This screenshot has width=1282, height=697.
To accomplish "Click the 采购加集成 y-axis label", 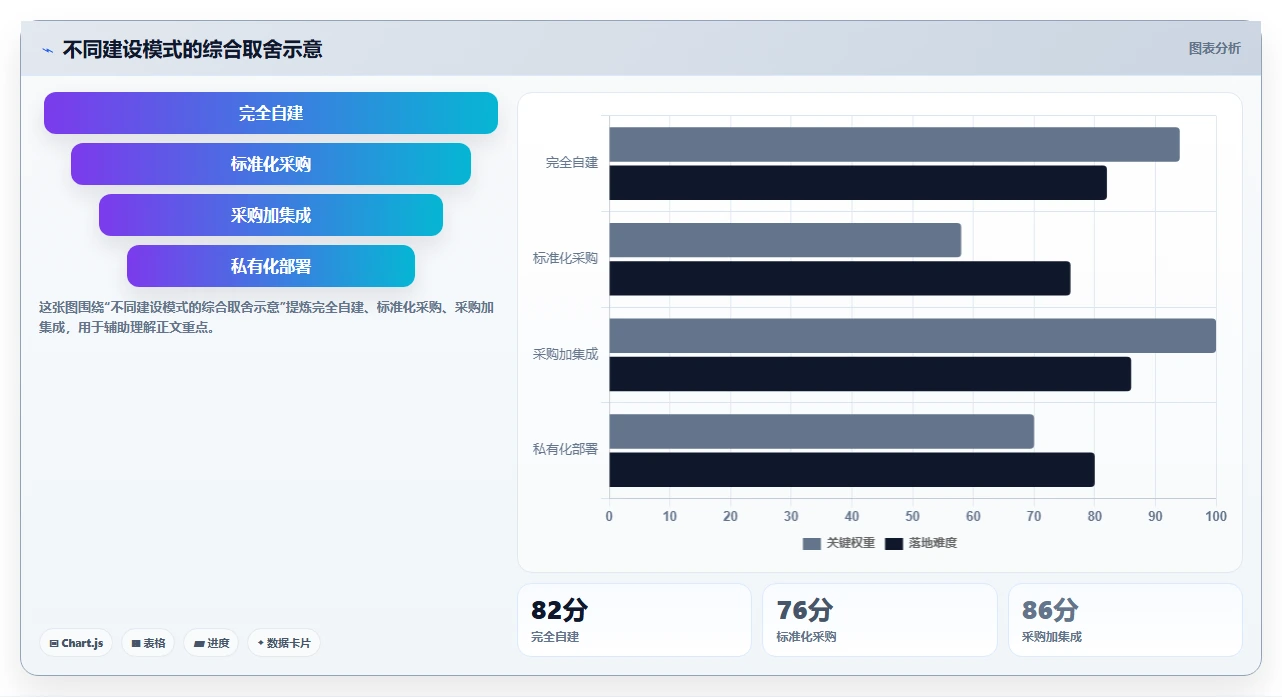I will (x=565, y=354).
